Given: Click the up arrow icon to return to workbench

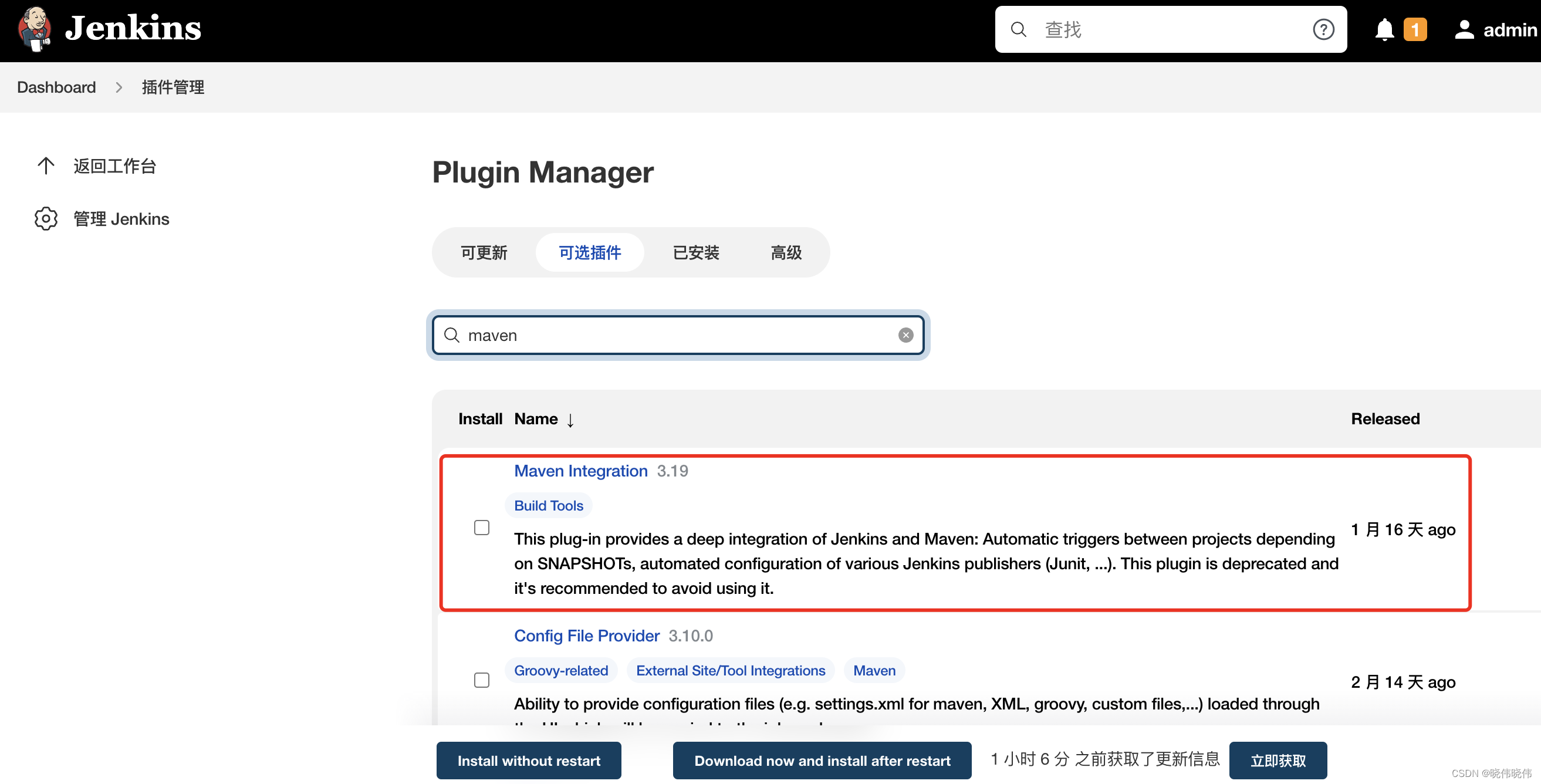Looking at the screenshot, I should coord(46,165).
